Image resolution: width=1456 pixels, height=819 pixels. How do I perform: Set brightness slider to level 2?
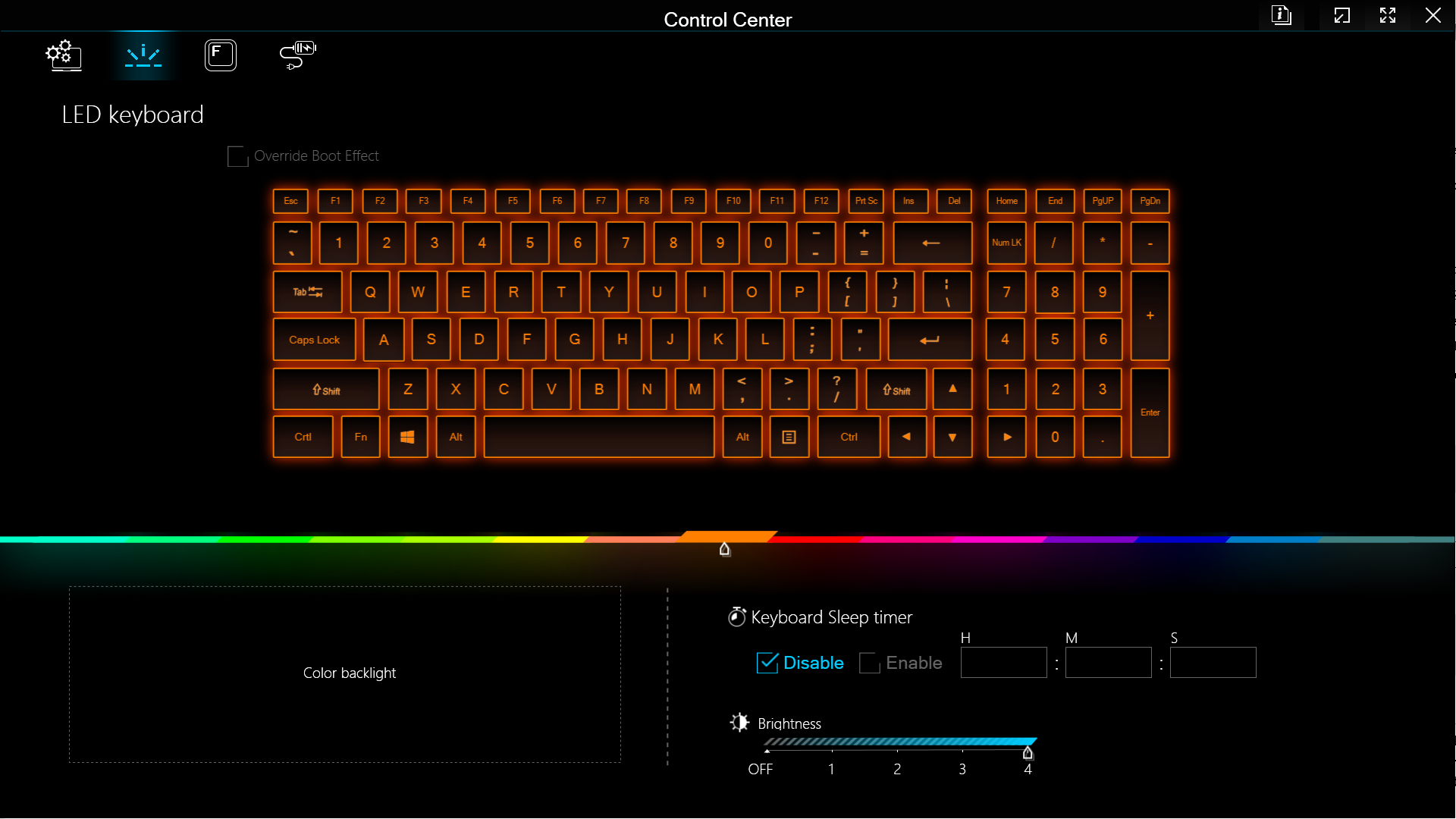(x=897, y=751)
